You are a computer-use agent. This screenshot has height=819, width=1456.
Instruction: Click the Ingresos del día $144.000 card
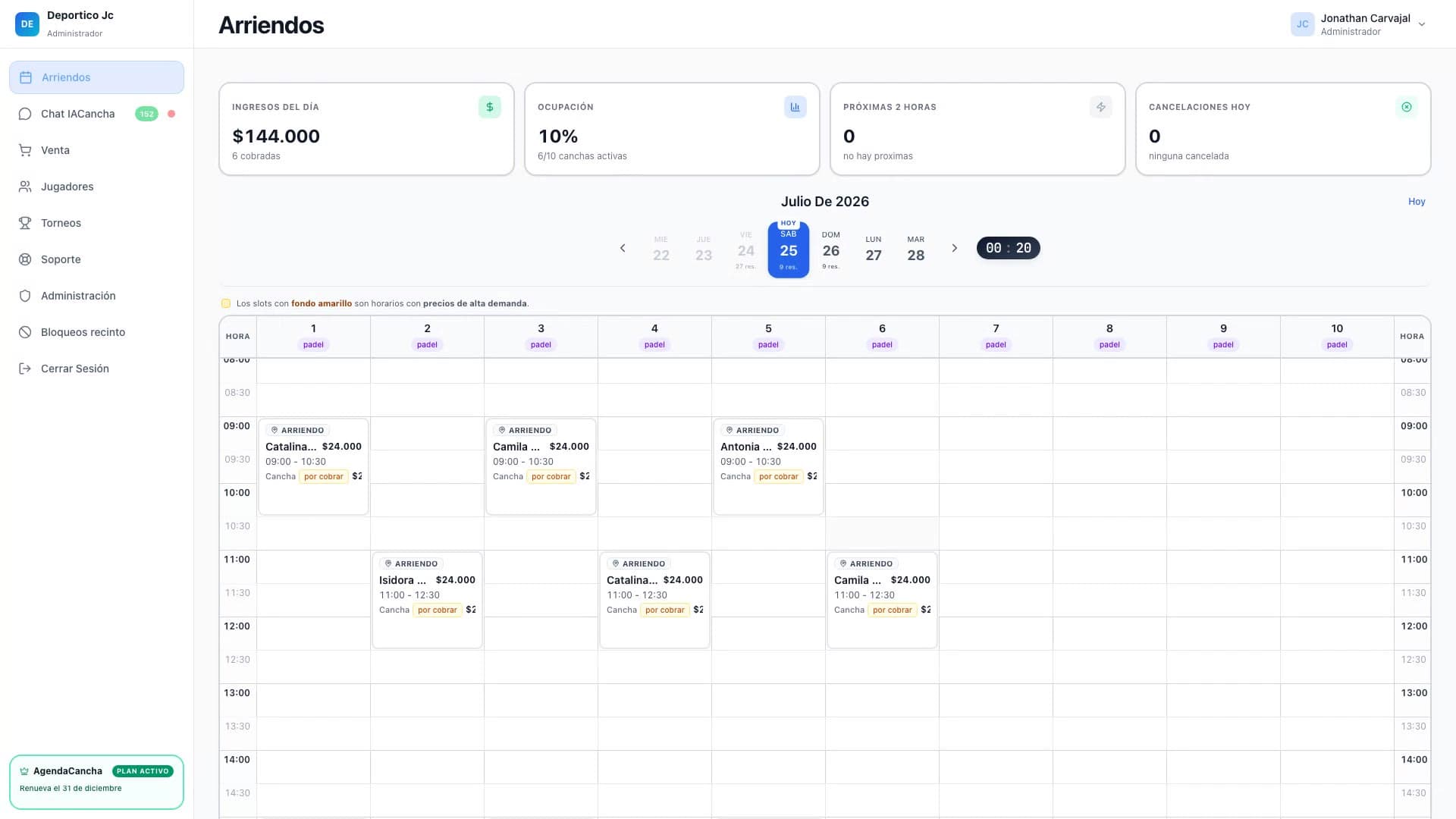pos(366,129)
